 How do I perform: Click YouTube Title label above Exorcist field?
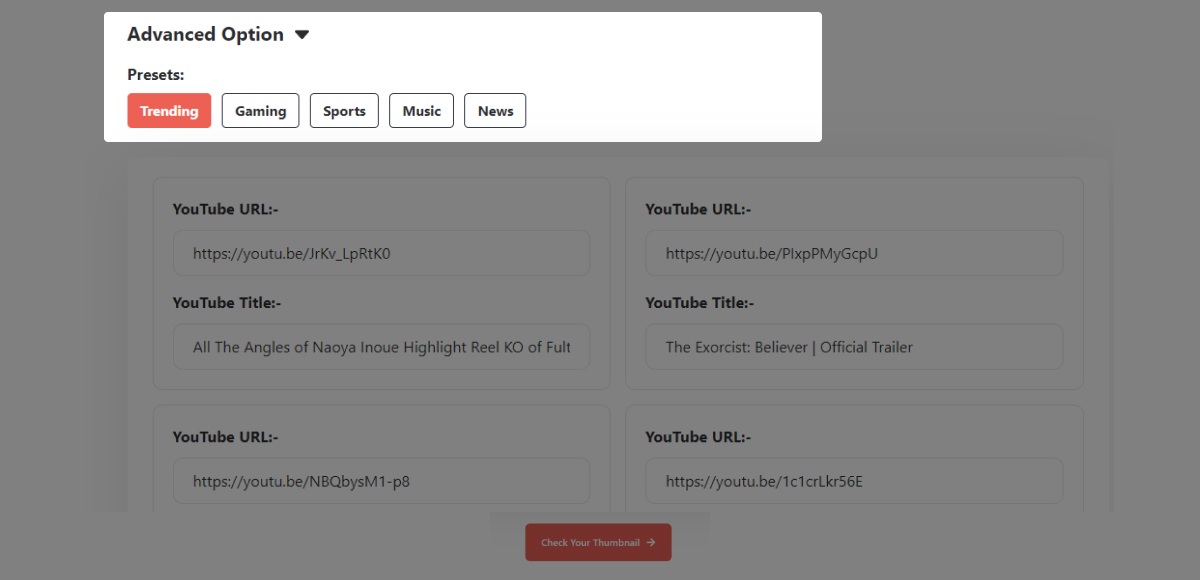point(699,302)
